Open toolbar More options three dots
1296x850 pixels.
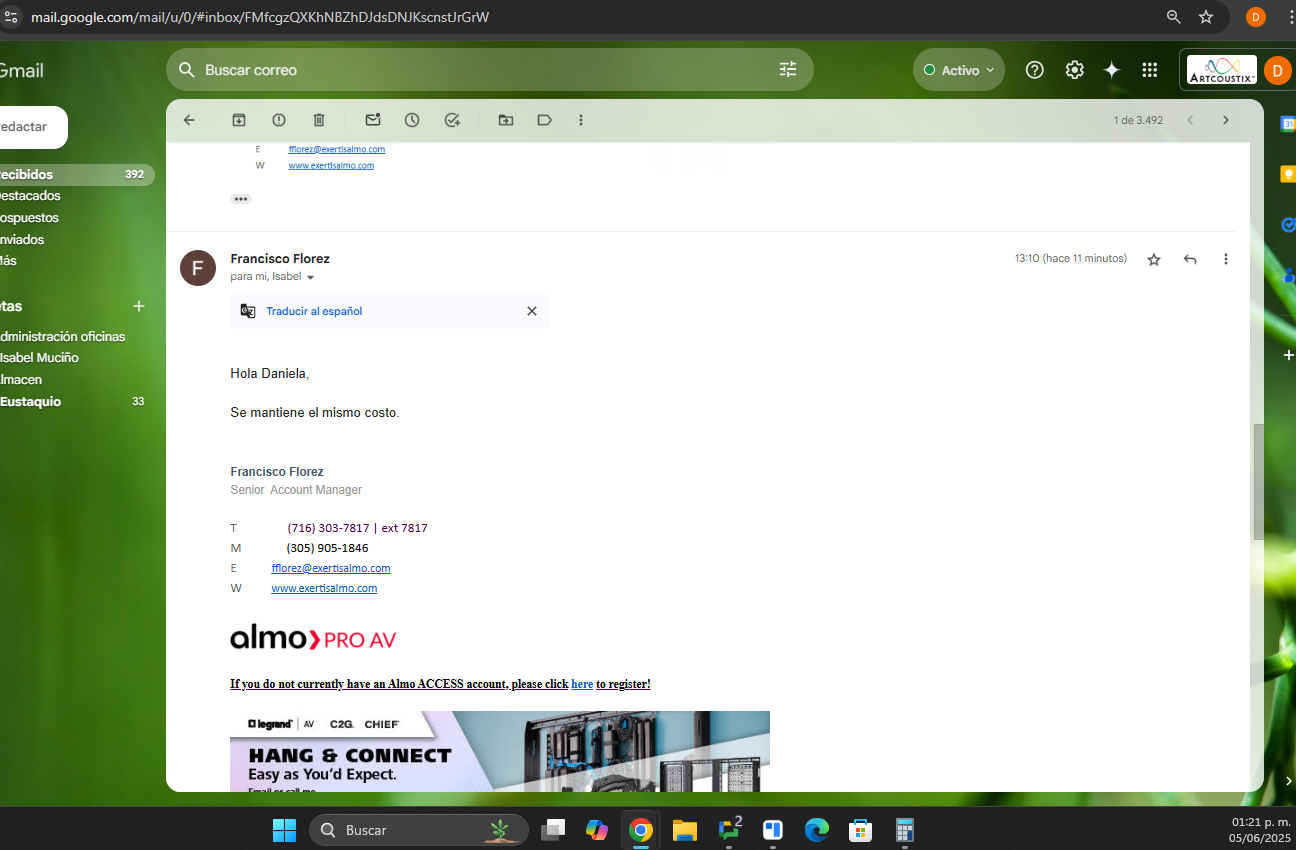(581, 120)
